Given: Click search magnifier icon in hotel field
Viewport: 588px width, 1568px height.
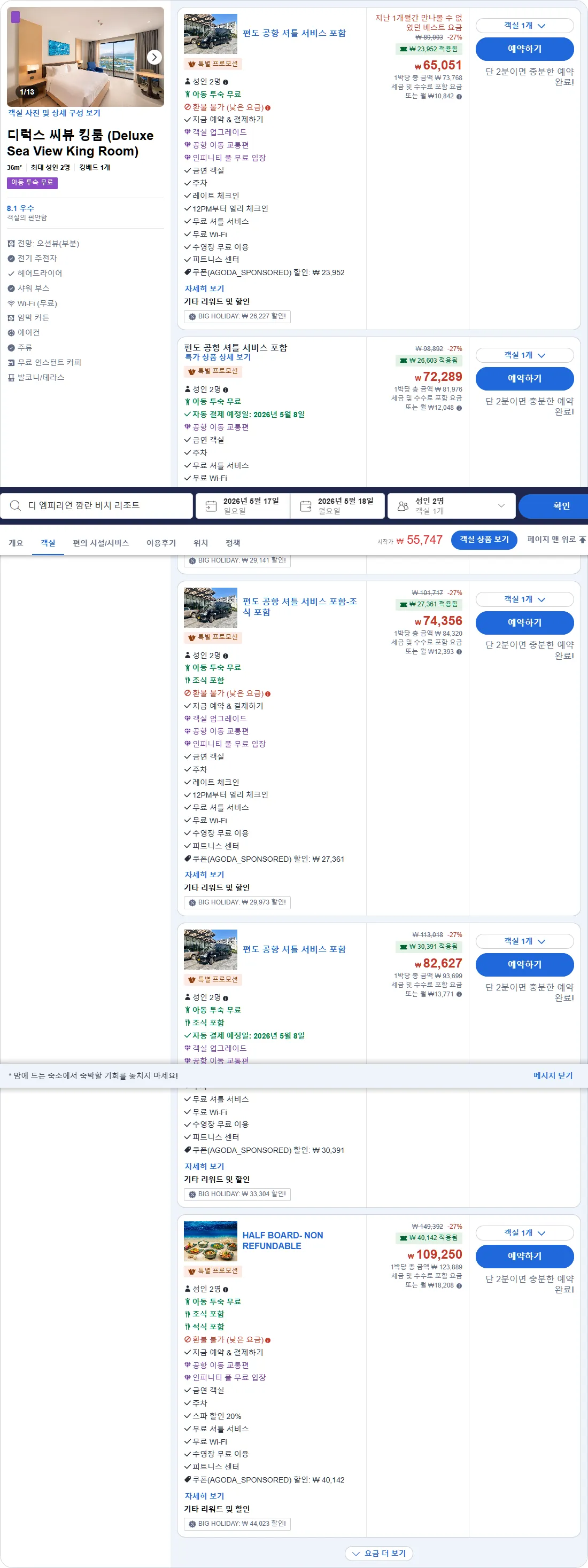Looking at the screenshot, I should tap(16, 506).
